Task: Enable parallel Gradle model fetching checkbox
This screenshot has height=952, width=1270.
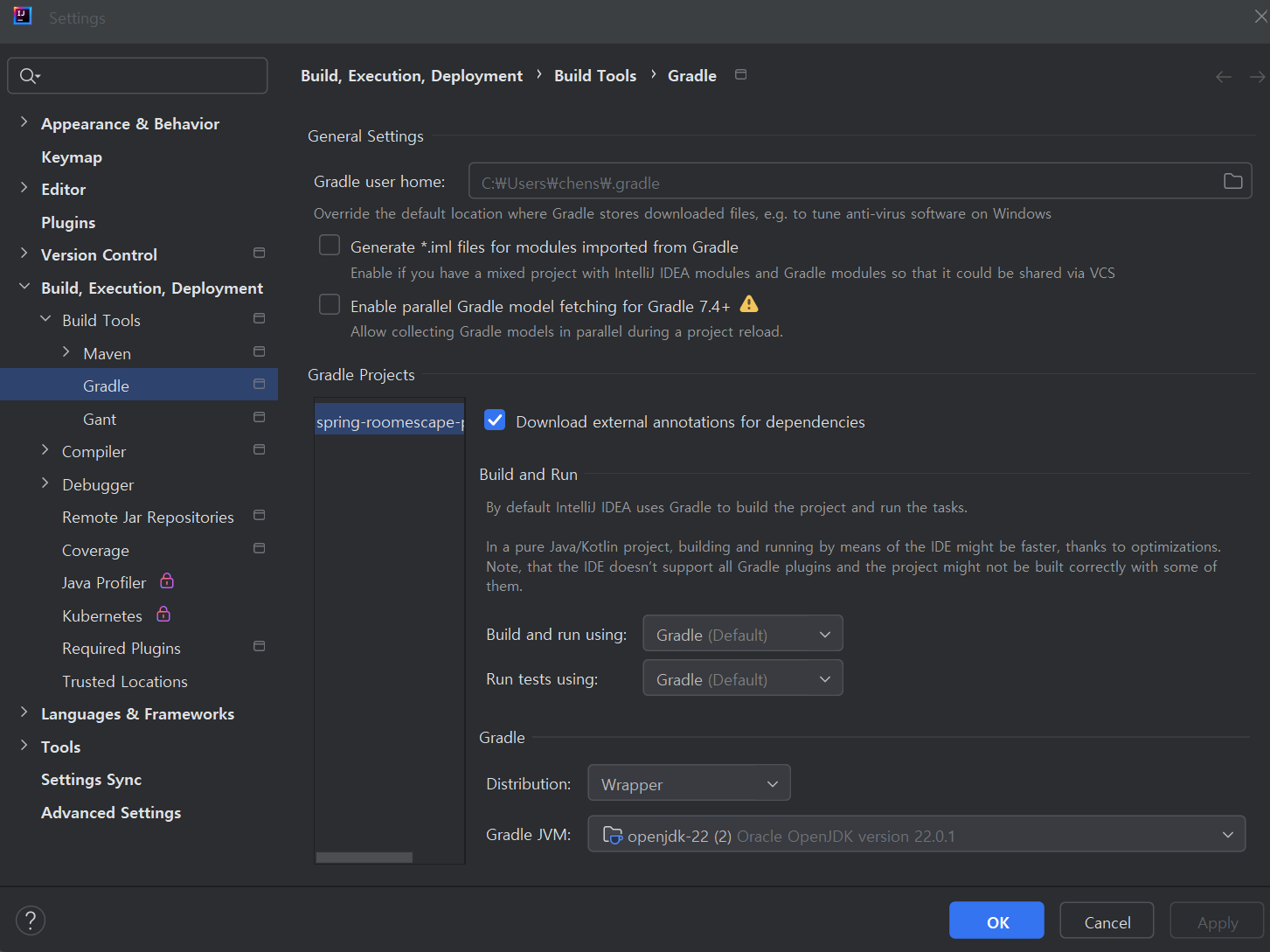Action: coord(330,304)
